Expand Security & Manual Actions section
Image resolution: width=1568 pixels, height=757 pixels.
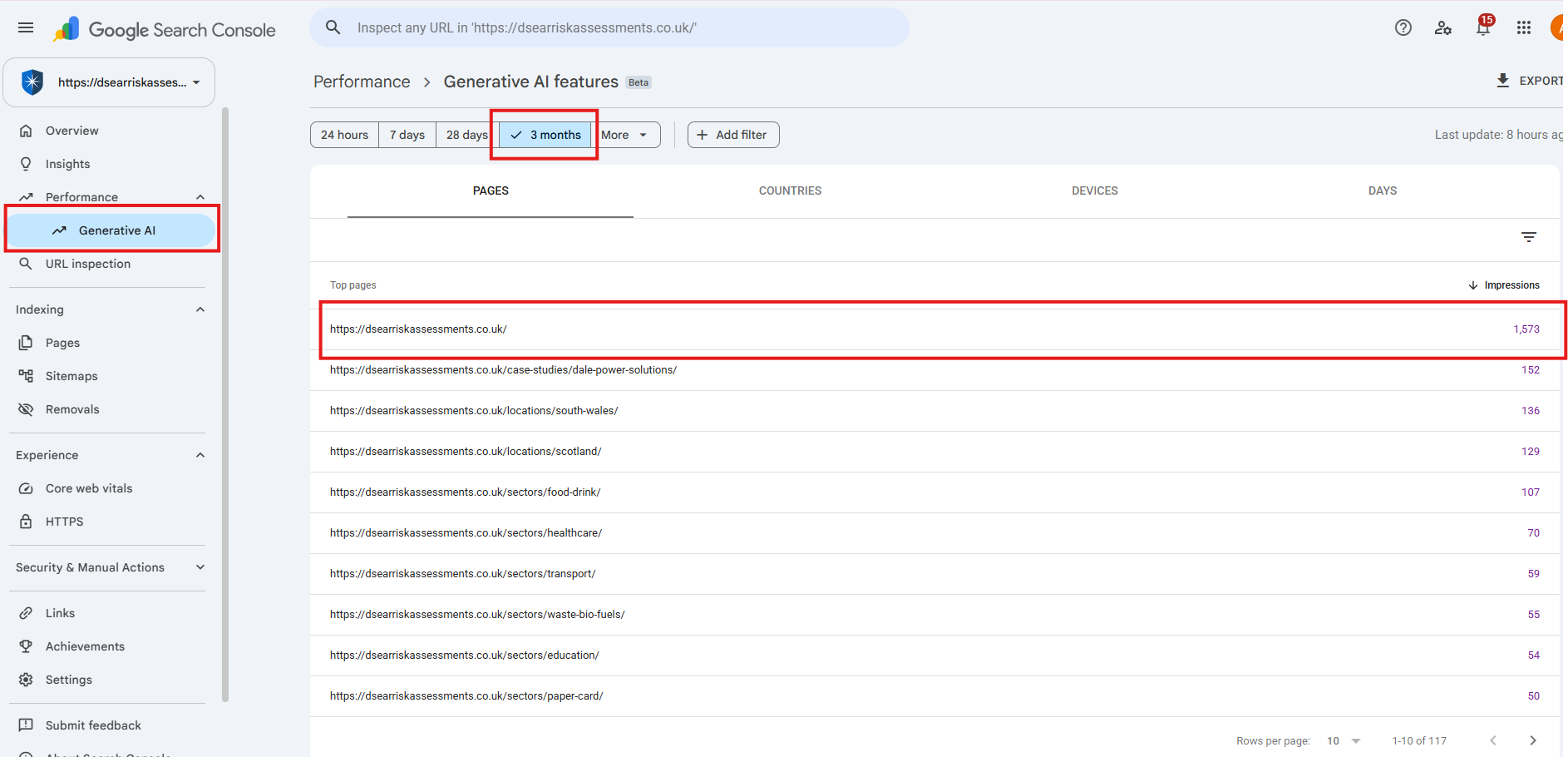tap(200, 567)
